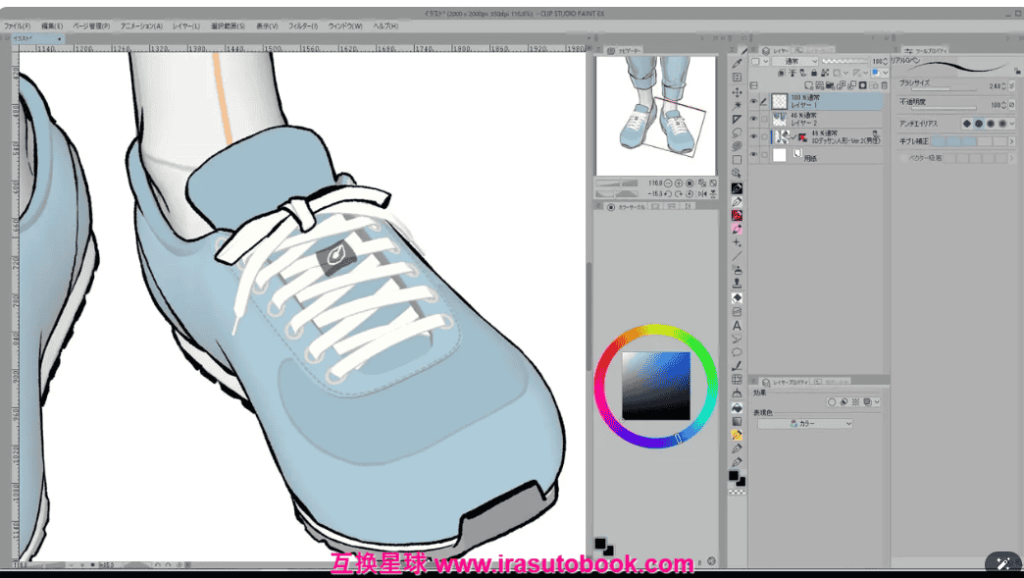This screenshot has height=578, width=1024.
Task: Click inside the color wheel square
Action: click(x=656, y=385)
